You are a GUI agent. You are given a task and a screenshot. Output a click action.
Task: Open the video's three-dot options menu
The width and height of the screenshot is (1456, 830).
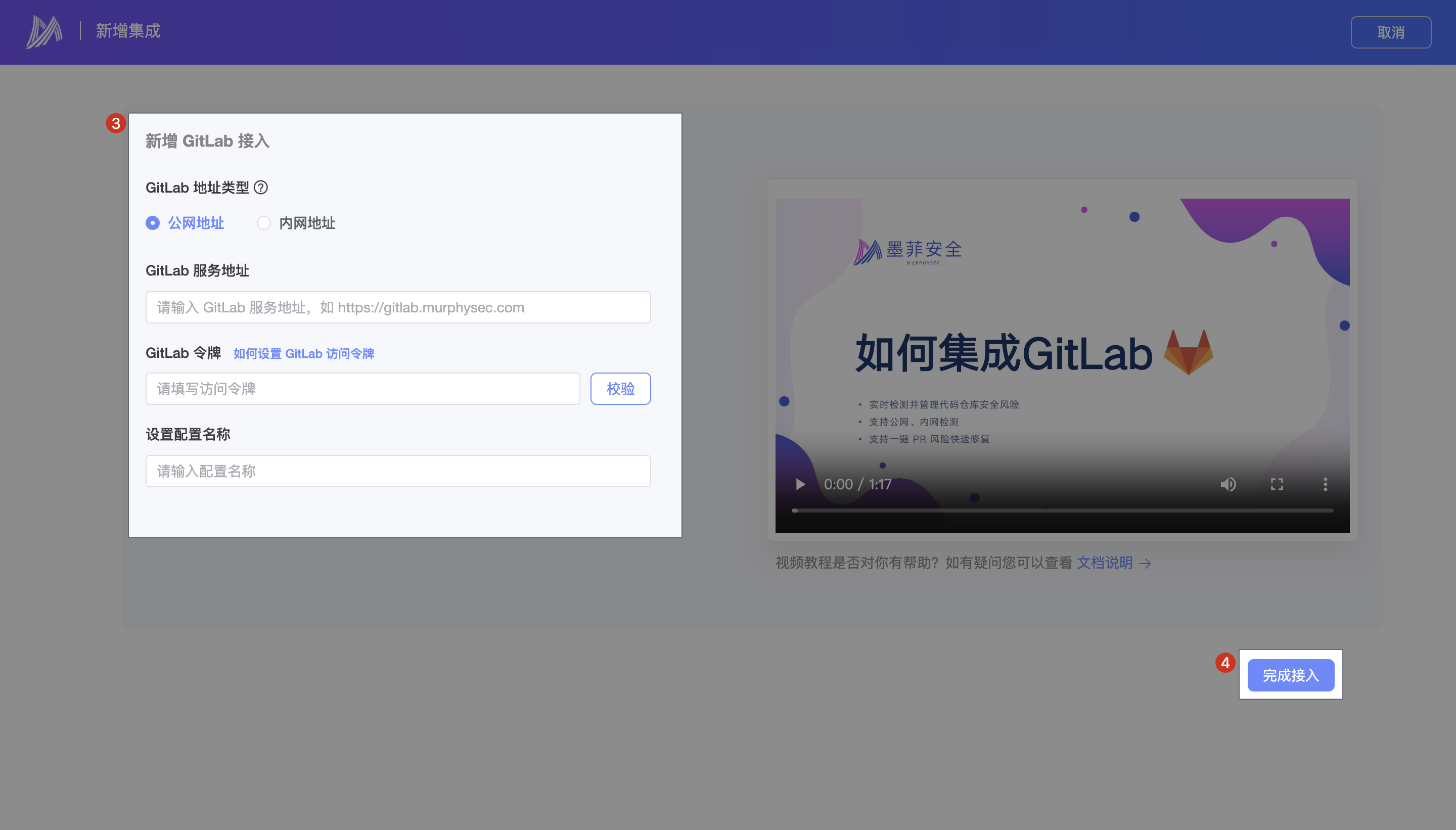pos(1326,485)
